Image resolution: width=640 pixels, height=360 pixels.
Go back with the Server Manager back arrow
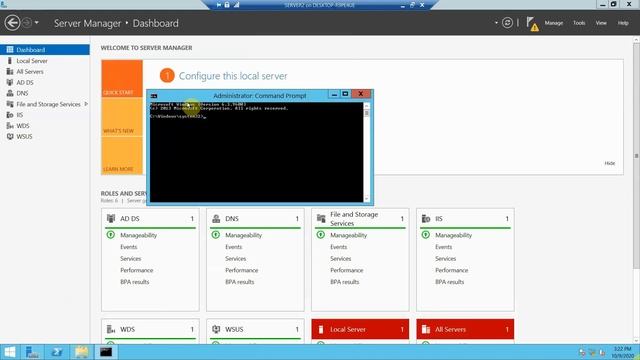click(x=12, y=23)
